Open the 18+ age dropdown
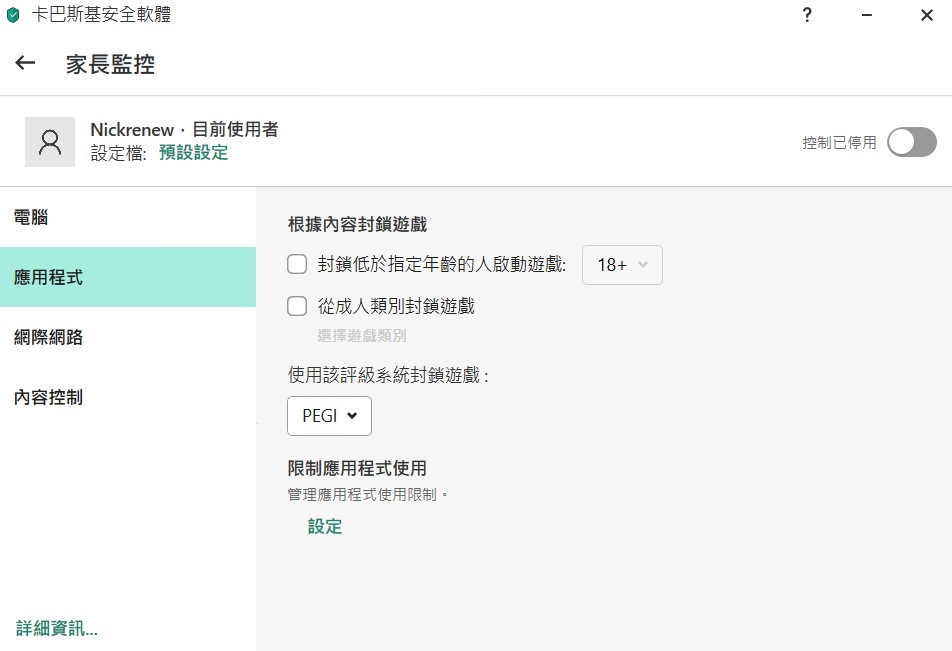 pos(622,265)
